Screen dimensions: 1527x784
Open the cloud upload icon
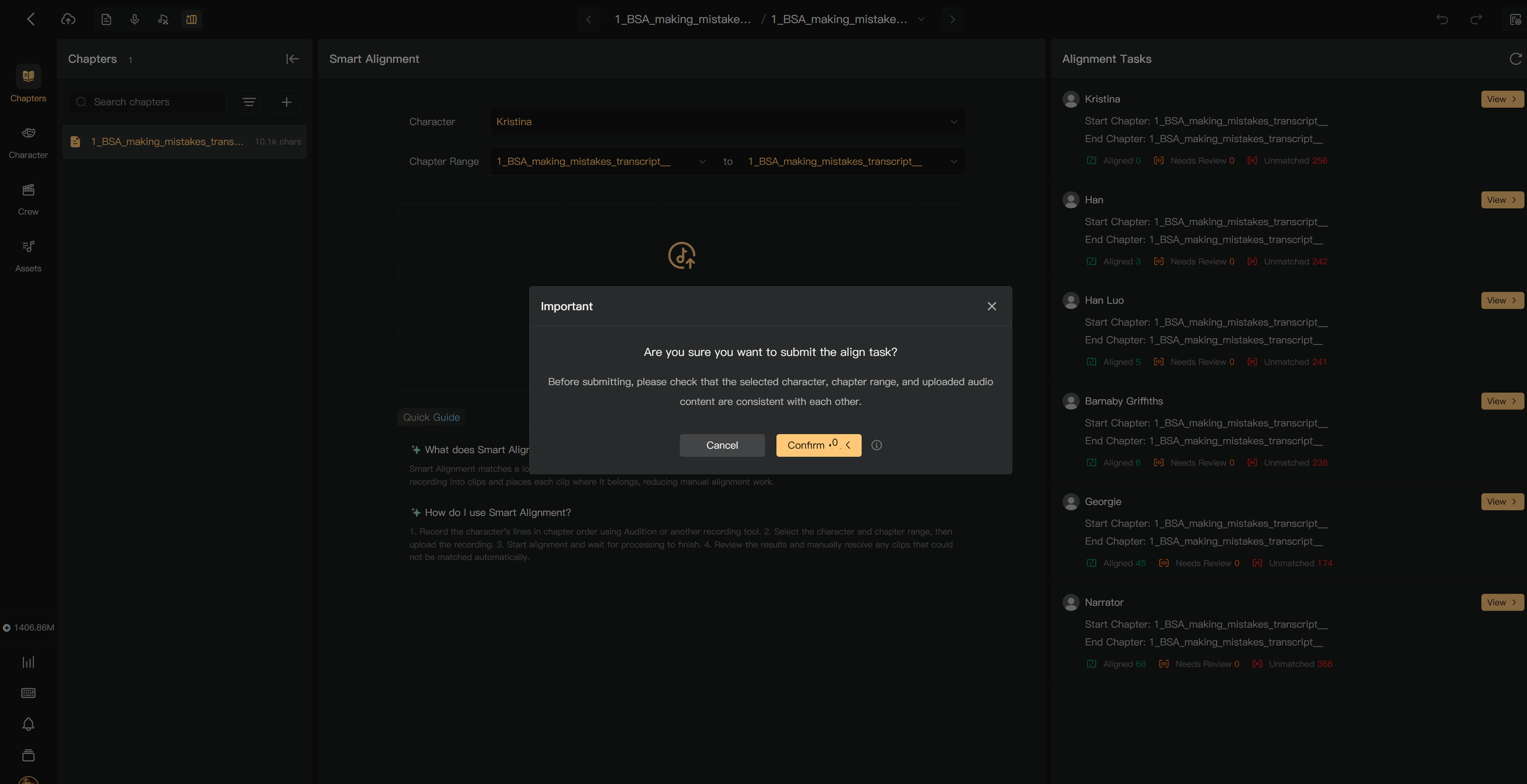coord(68,19)
